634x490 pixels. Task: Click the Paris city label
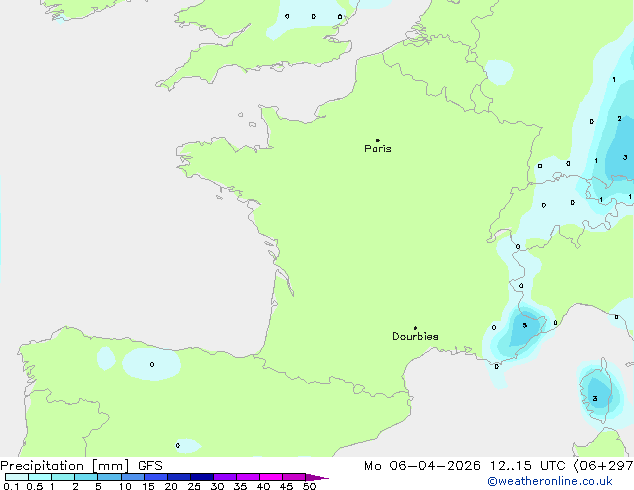click(378, 149)
